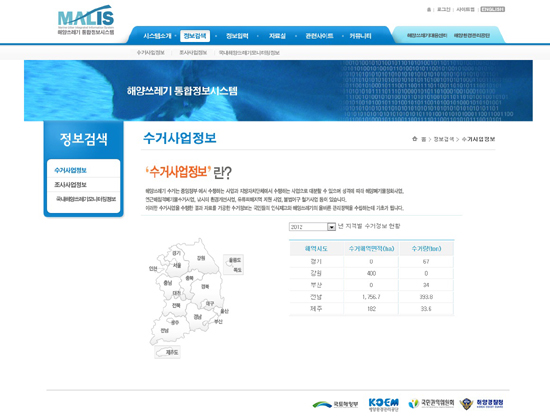
Task: Go to the 자료실 menu item
Action: pos(277,36)
